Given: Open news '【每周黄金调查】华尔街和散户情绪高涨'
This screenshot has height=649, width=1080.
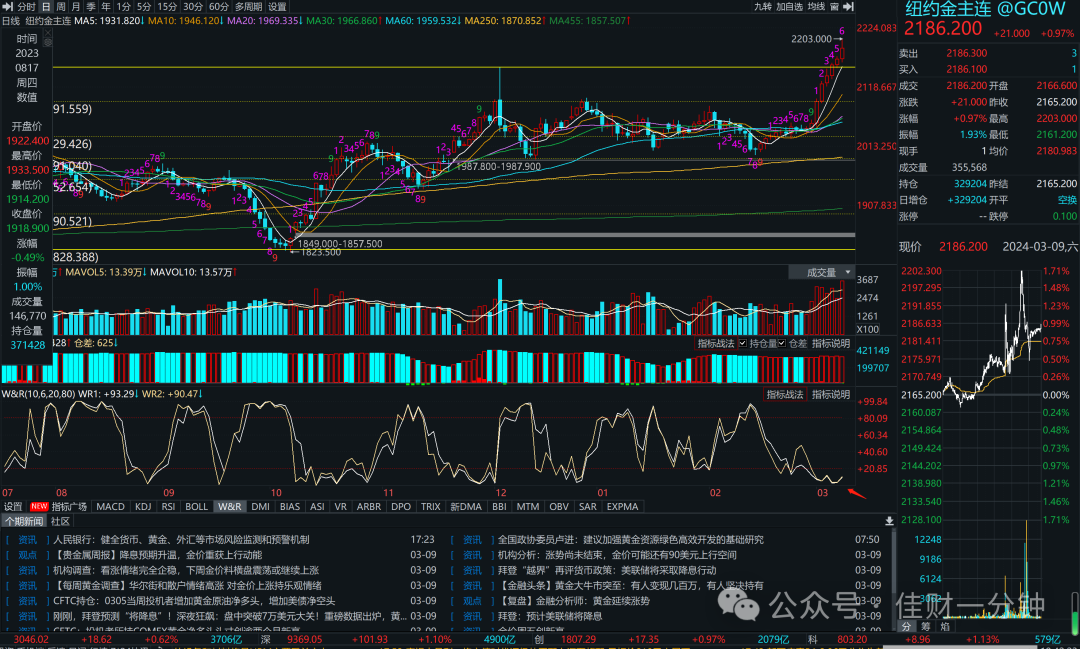Looking at the screenshot, I should [x=187, y=585].
